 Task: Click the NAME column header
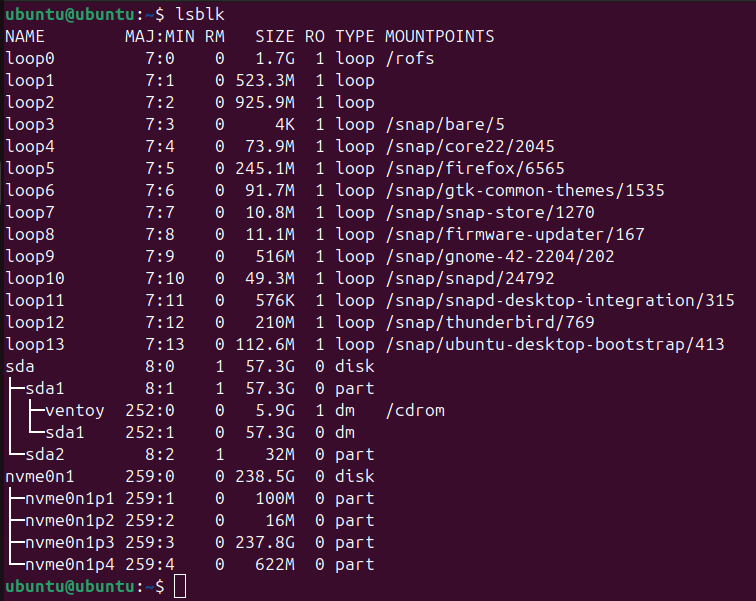click(26, 37)
